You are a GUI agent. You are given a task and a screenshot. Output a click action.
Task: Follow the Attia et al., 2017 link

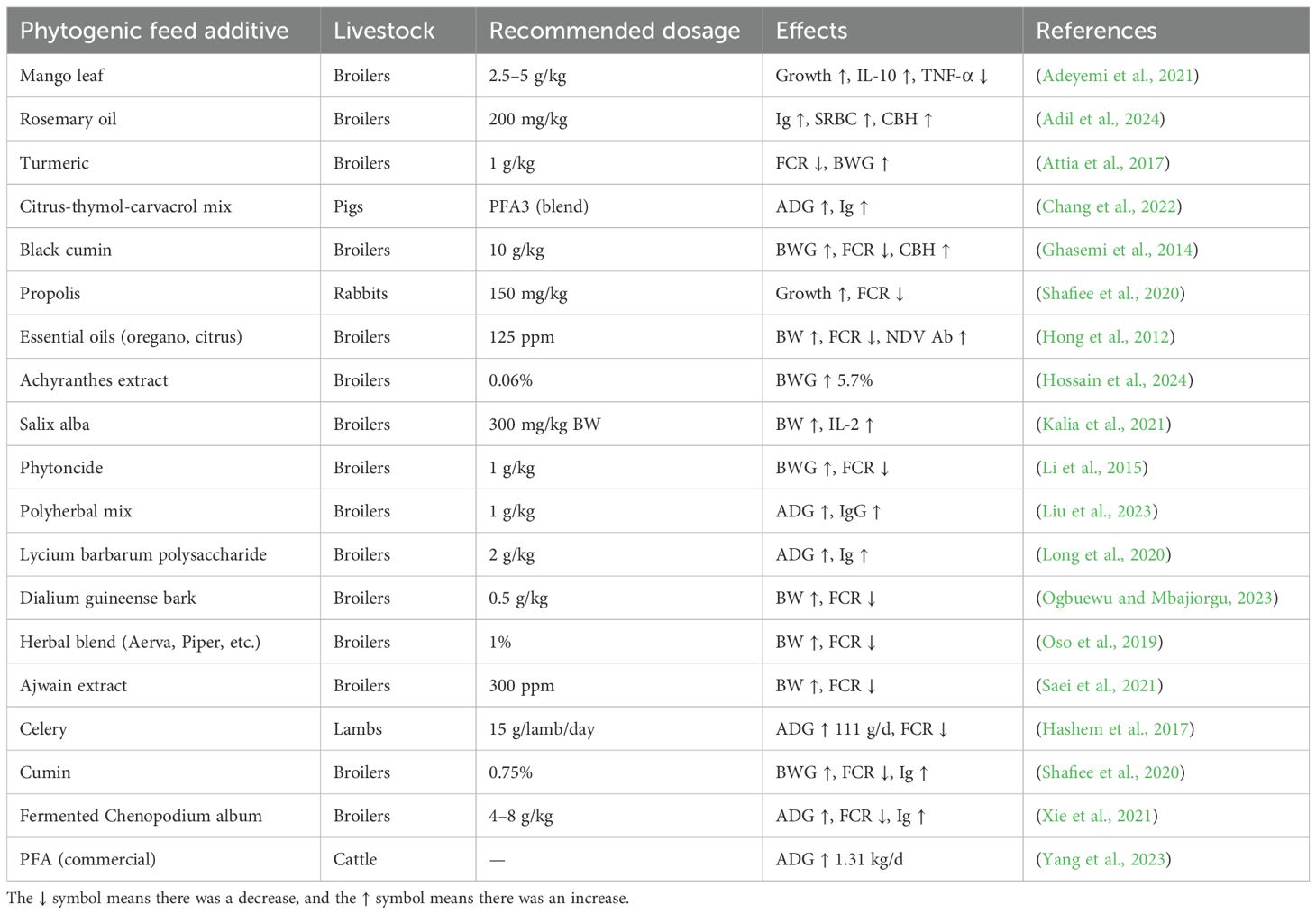click(1101, 163)
